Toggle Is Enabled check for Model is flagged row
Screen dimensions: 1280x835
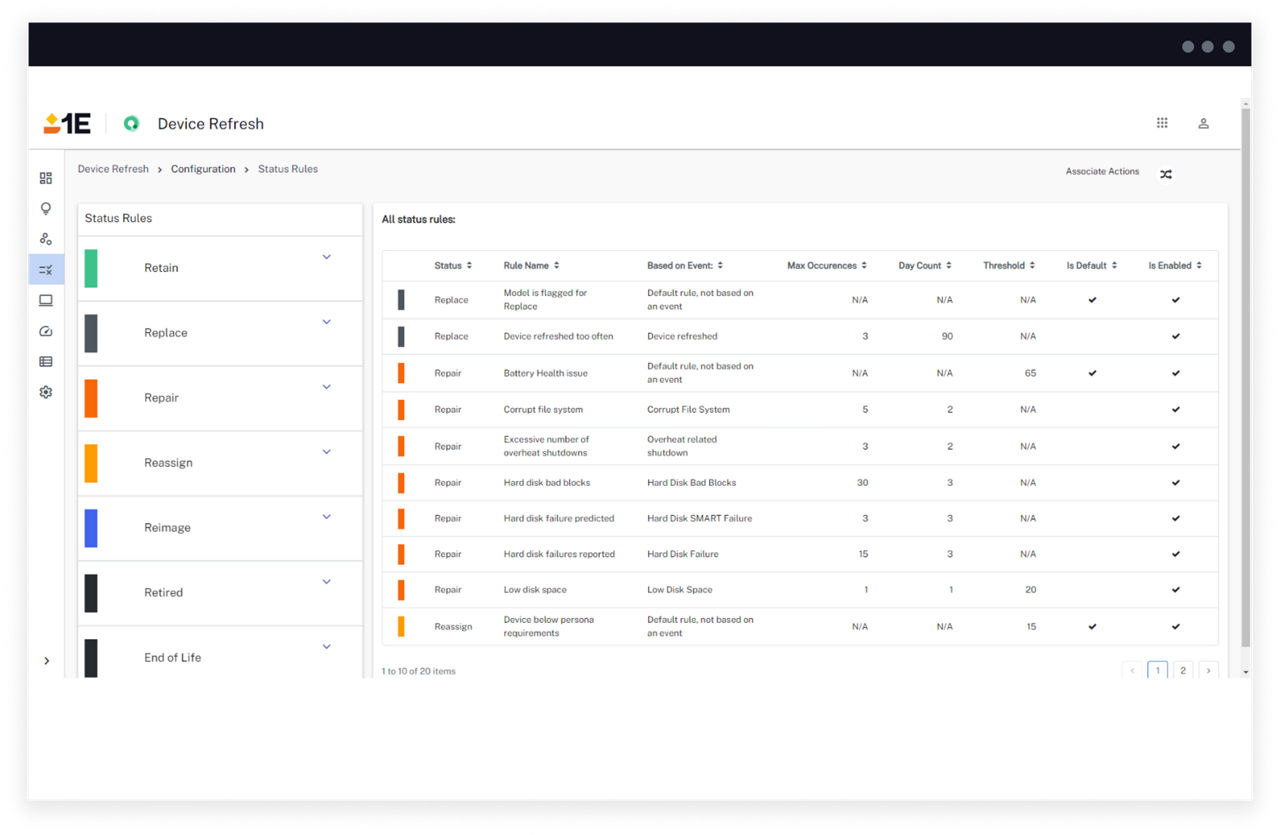point(1175,300)
